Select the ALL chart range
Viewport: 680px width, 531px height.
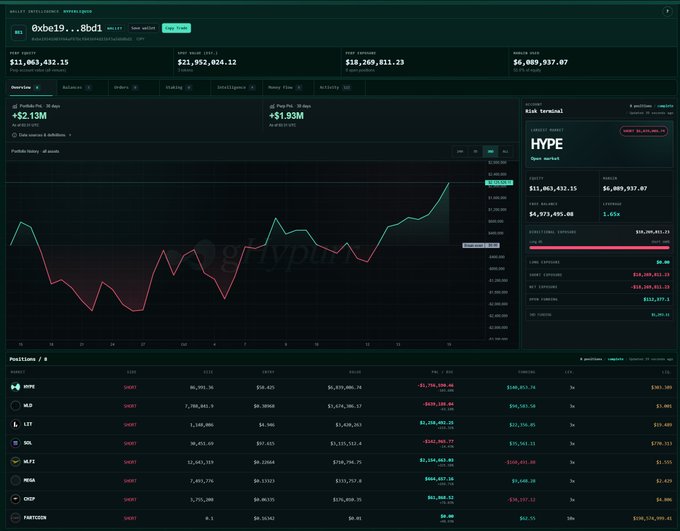(x=505, y=151)
